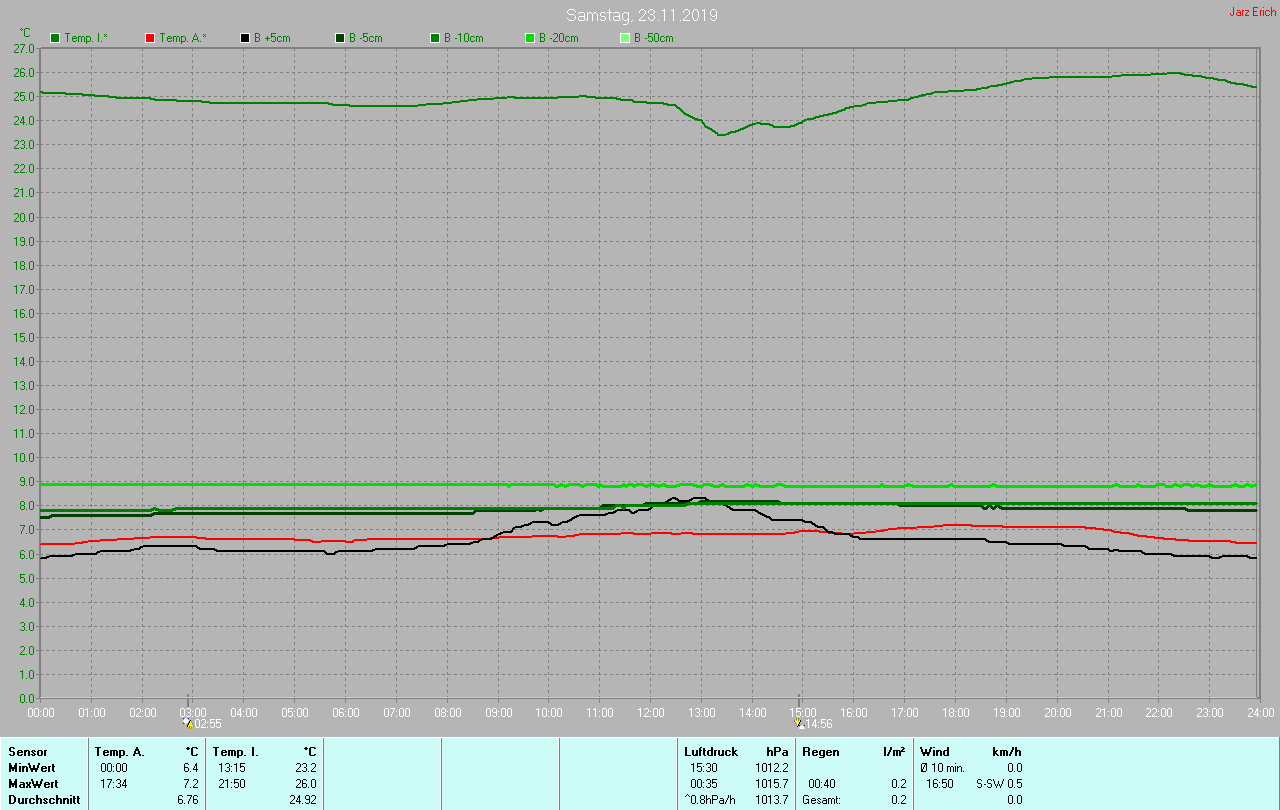Click the 17:34 maximum time for Temp. A.
The image size is (1280, 810).
click(x=114, y=784)
